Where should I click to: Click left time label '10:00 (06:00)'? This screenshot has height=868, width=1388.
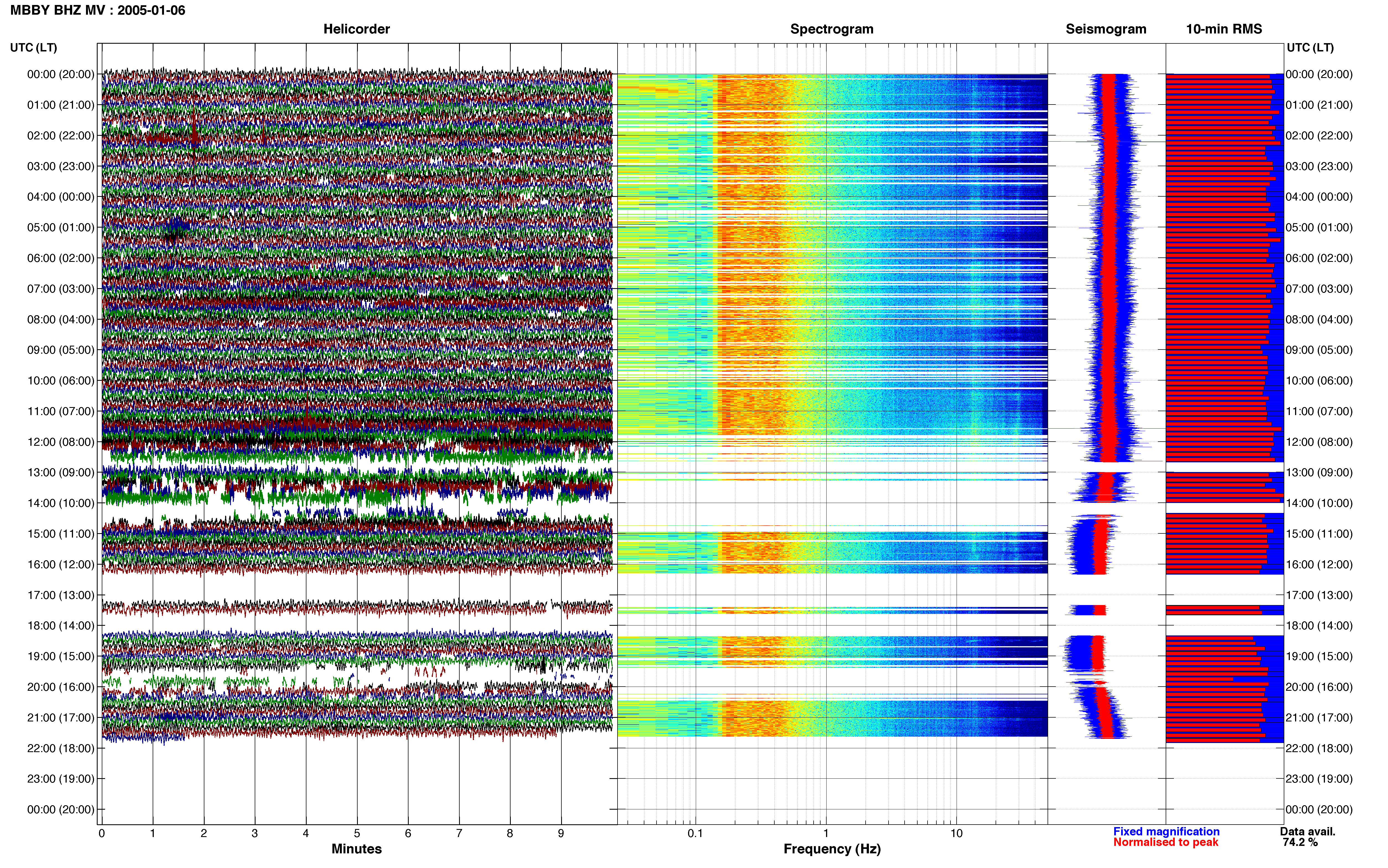coord(61,380)
